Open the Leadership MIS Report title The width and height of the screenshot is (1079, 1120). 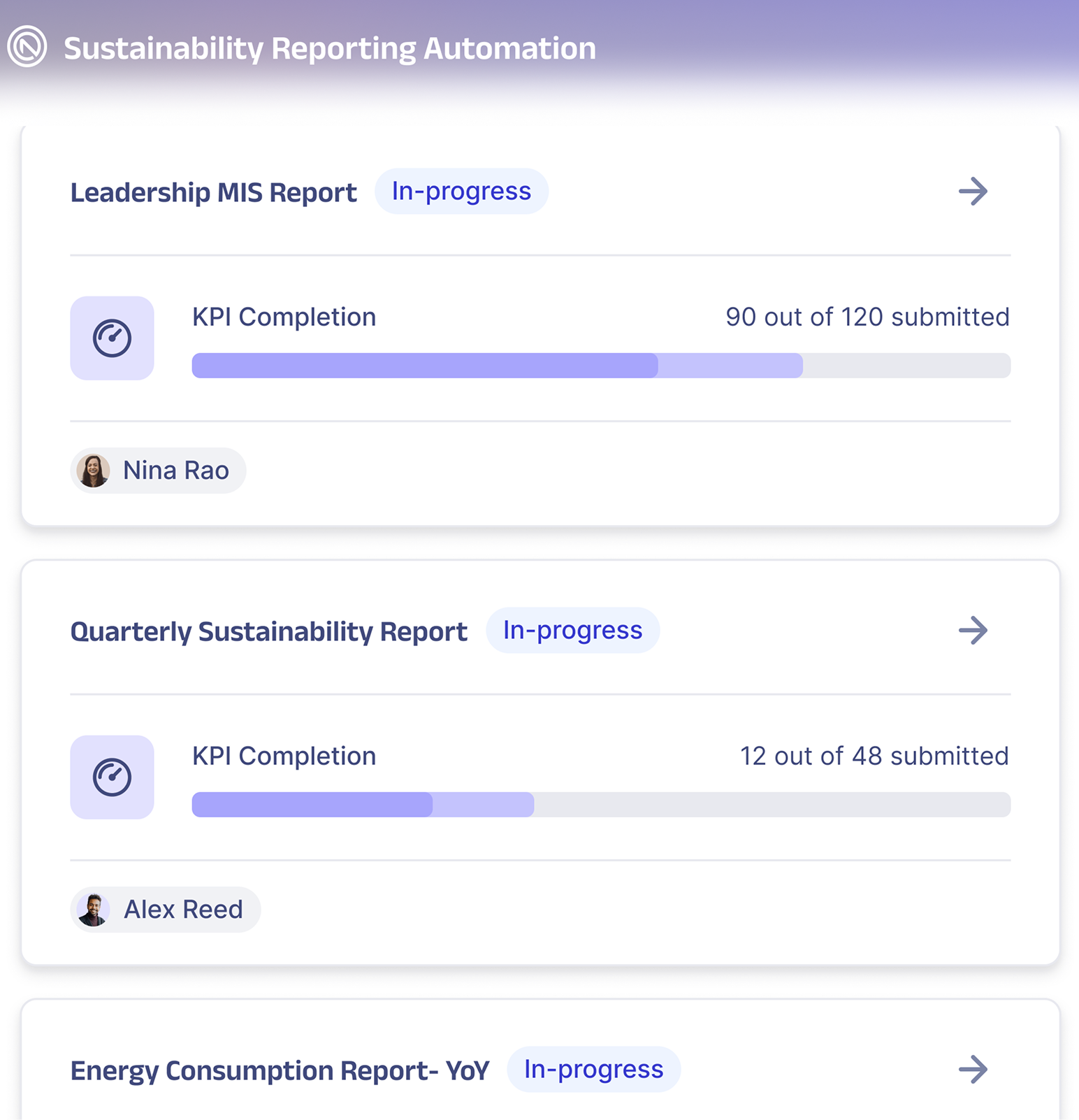214,192
